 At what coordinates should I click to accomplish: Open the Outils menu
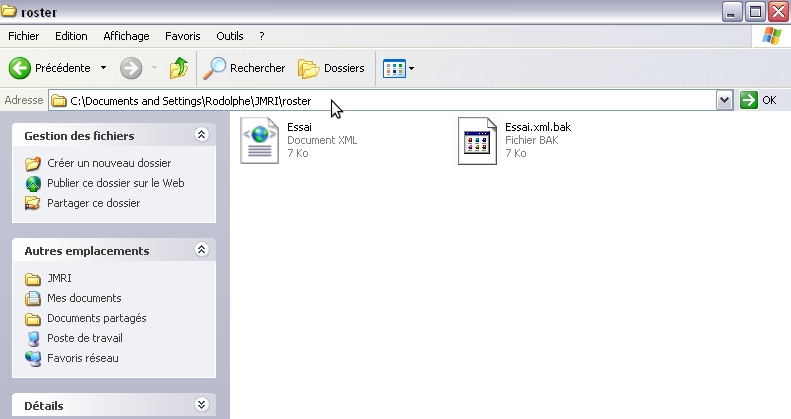pyautogui.click(x=230, y=36)
